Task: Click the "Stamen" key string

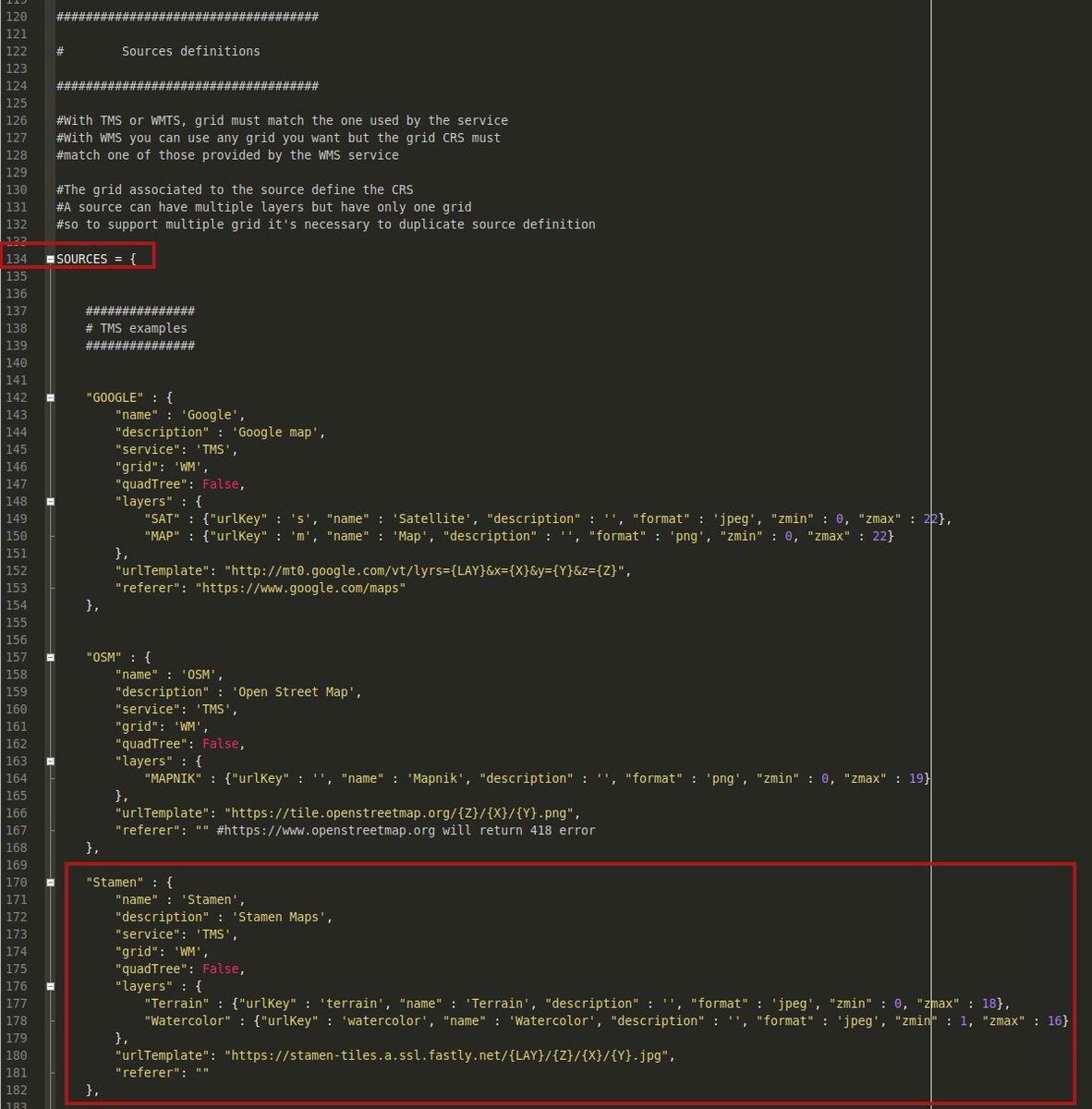Action: coord(115,883)
